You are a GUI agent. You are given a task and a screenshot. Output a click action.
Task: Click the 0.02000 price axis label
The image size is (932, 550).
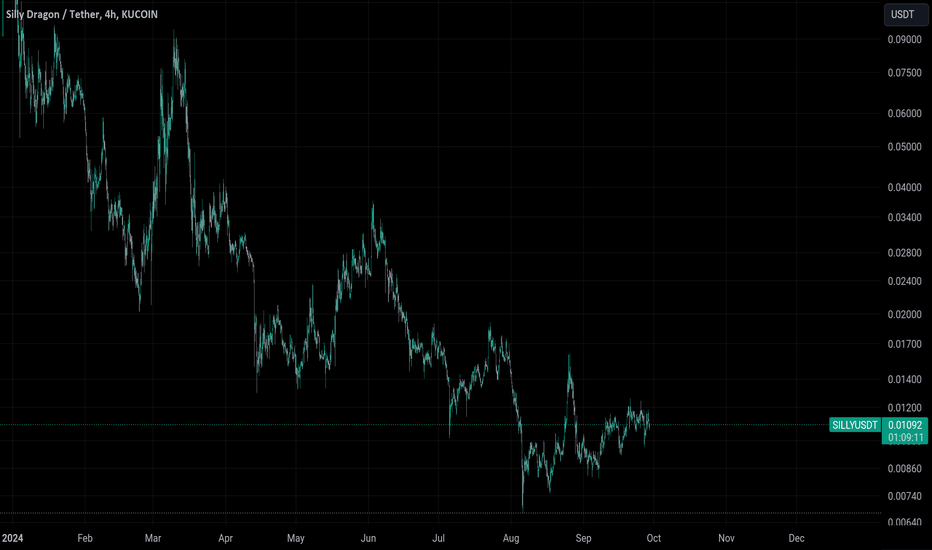click(904, 315)
